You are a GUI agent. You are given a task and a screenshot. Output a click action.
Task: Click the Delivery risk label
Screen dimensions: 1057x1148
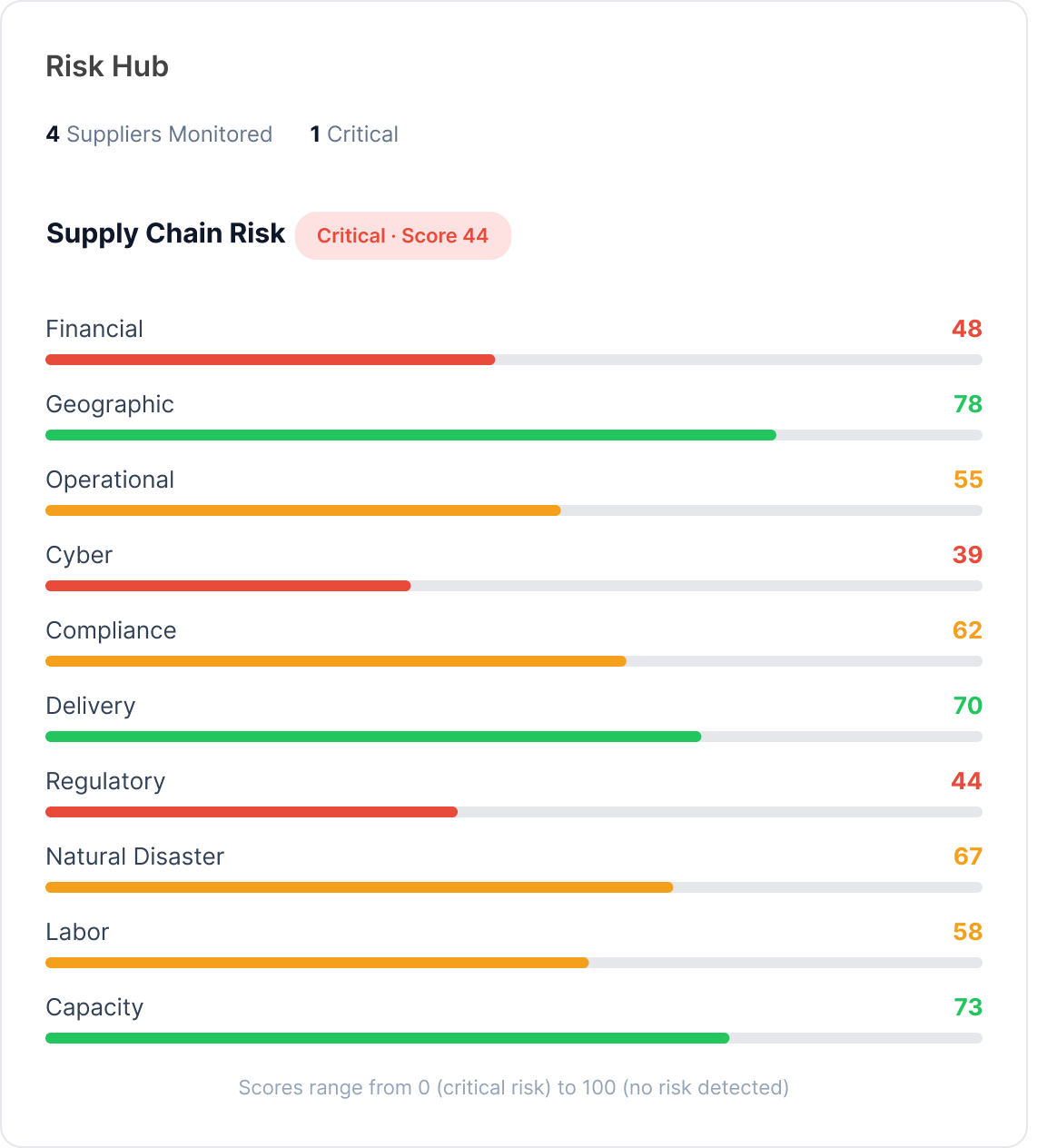(91, 706)
